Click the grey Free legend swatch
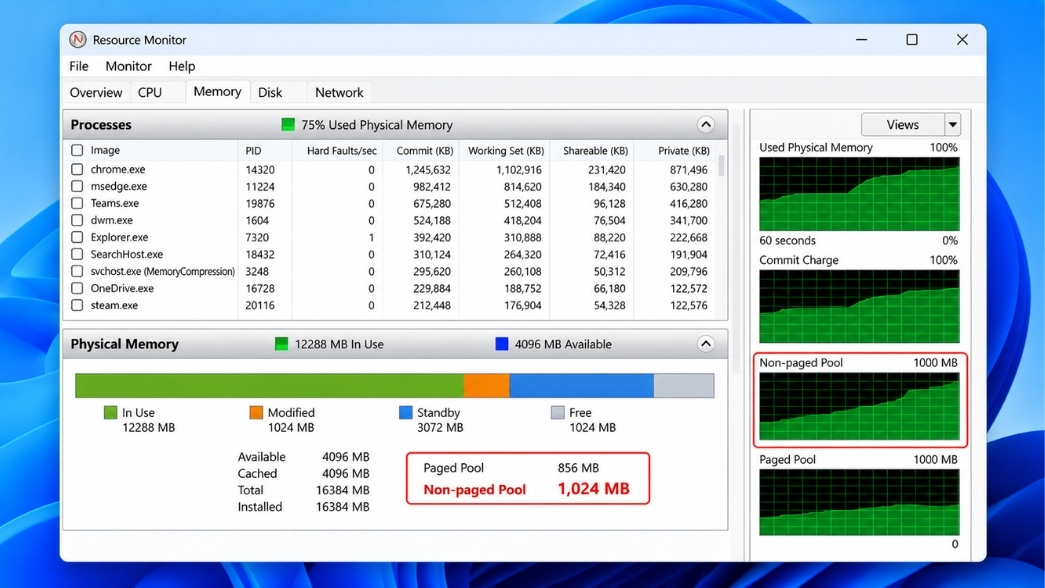 [558, 413]
